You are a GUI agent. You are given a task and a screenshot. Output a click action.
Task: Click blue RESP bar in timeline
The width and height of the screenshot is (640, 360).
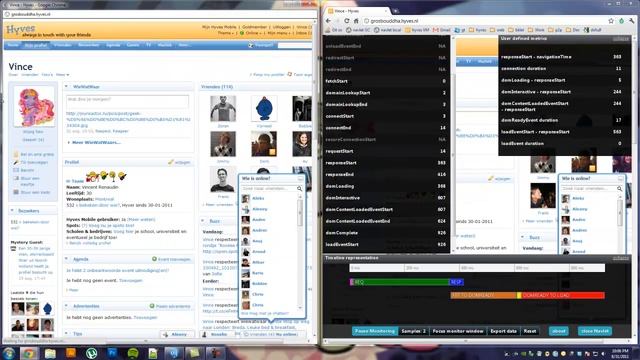click(x=456, y=282)
